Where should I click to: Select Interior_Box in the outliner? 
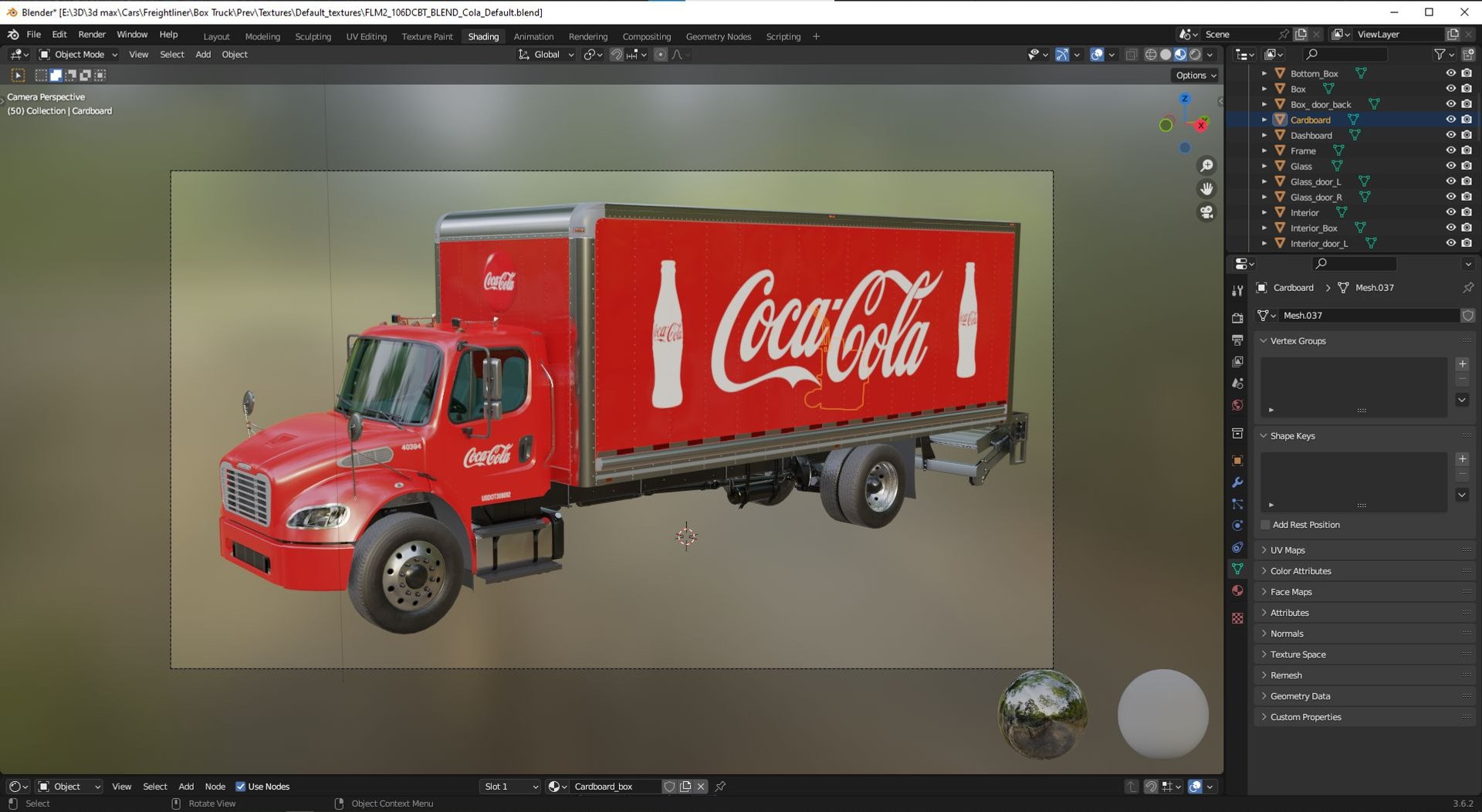[1313, 228]
